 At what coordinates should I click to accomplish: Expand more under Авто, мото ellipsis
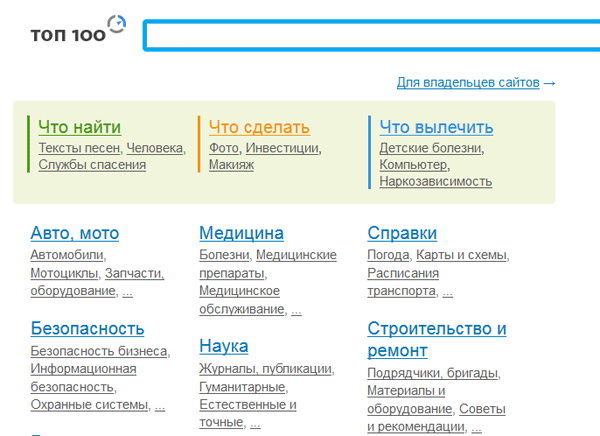tap(127, 292)
